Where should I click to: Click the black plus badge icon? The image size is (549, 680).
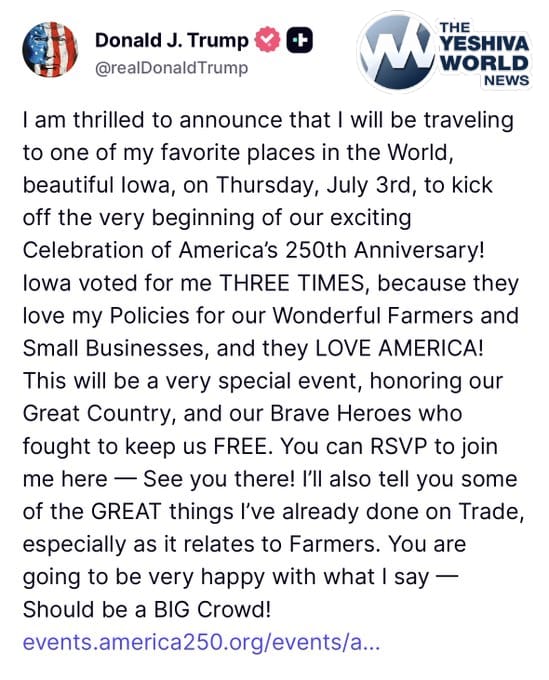(299, 40)
